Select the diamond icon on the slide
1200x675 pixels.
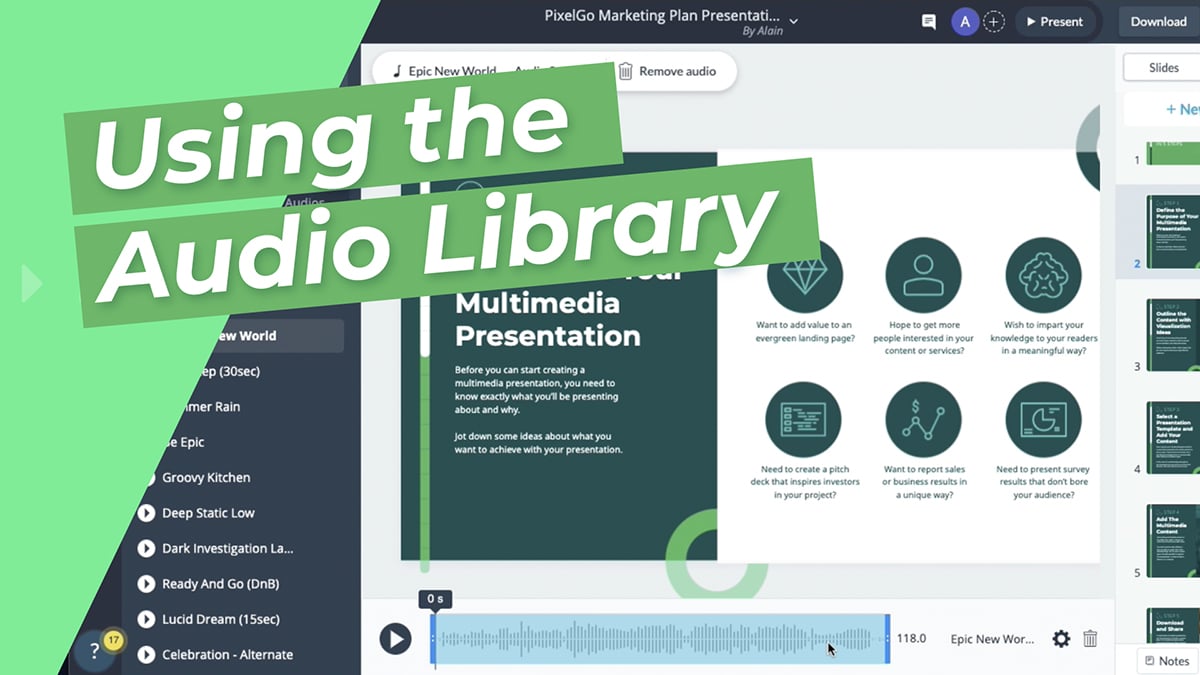pos(804,275)
